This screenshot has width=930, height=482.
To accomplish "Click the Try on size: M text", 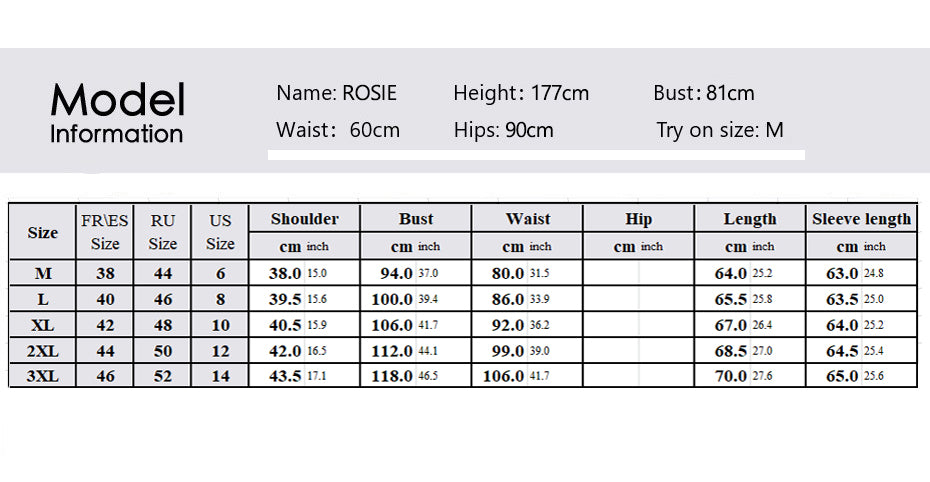I will pyautogui.click(x=720, y=130).
